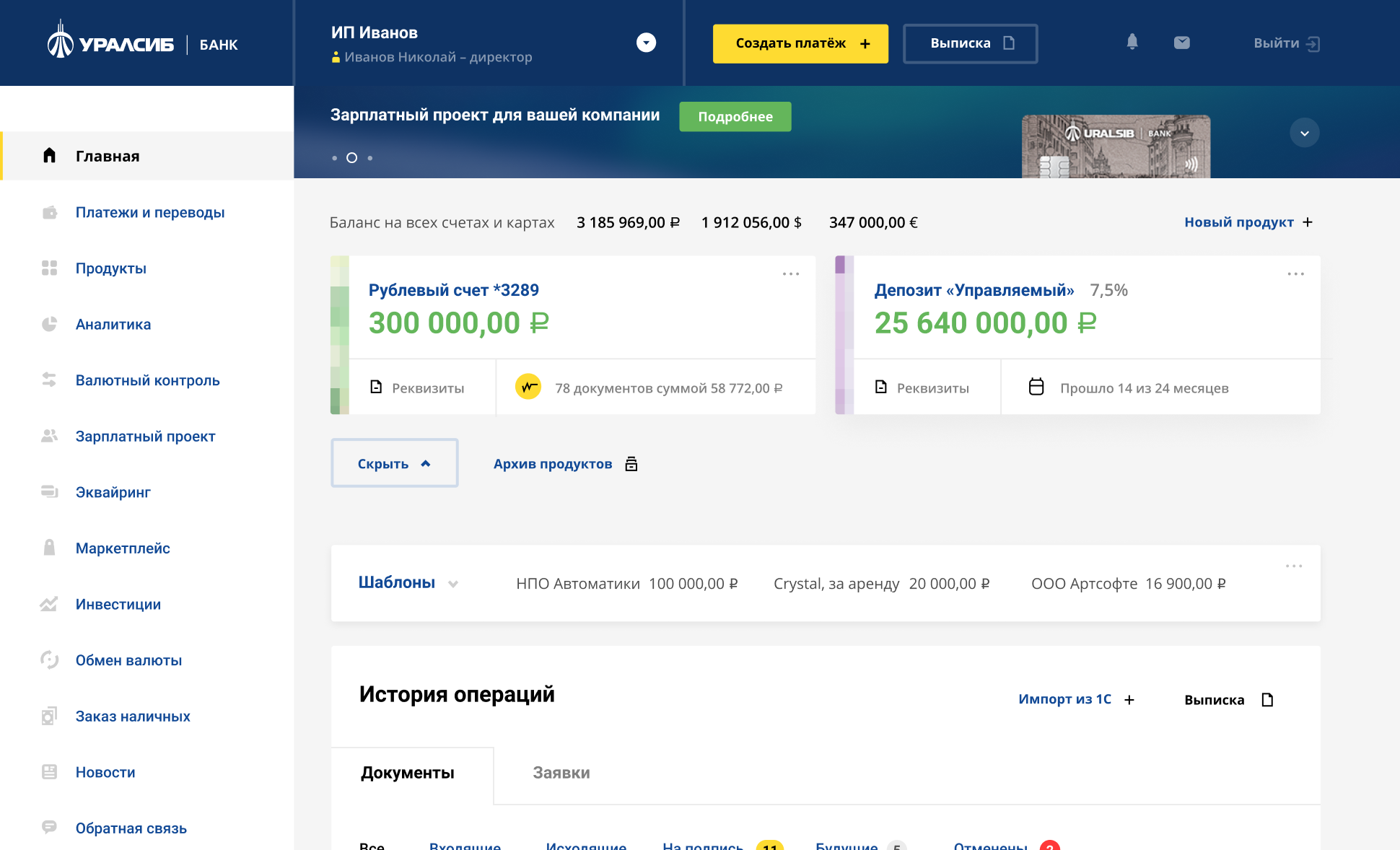The height and width of the screenshot is (850, 1400).
Task: Open three-dots menu on Шаблоны panel
Action: (1294, 566)
